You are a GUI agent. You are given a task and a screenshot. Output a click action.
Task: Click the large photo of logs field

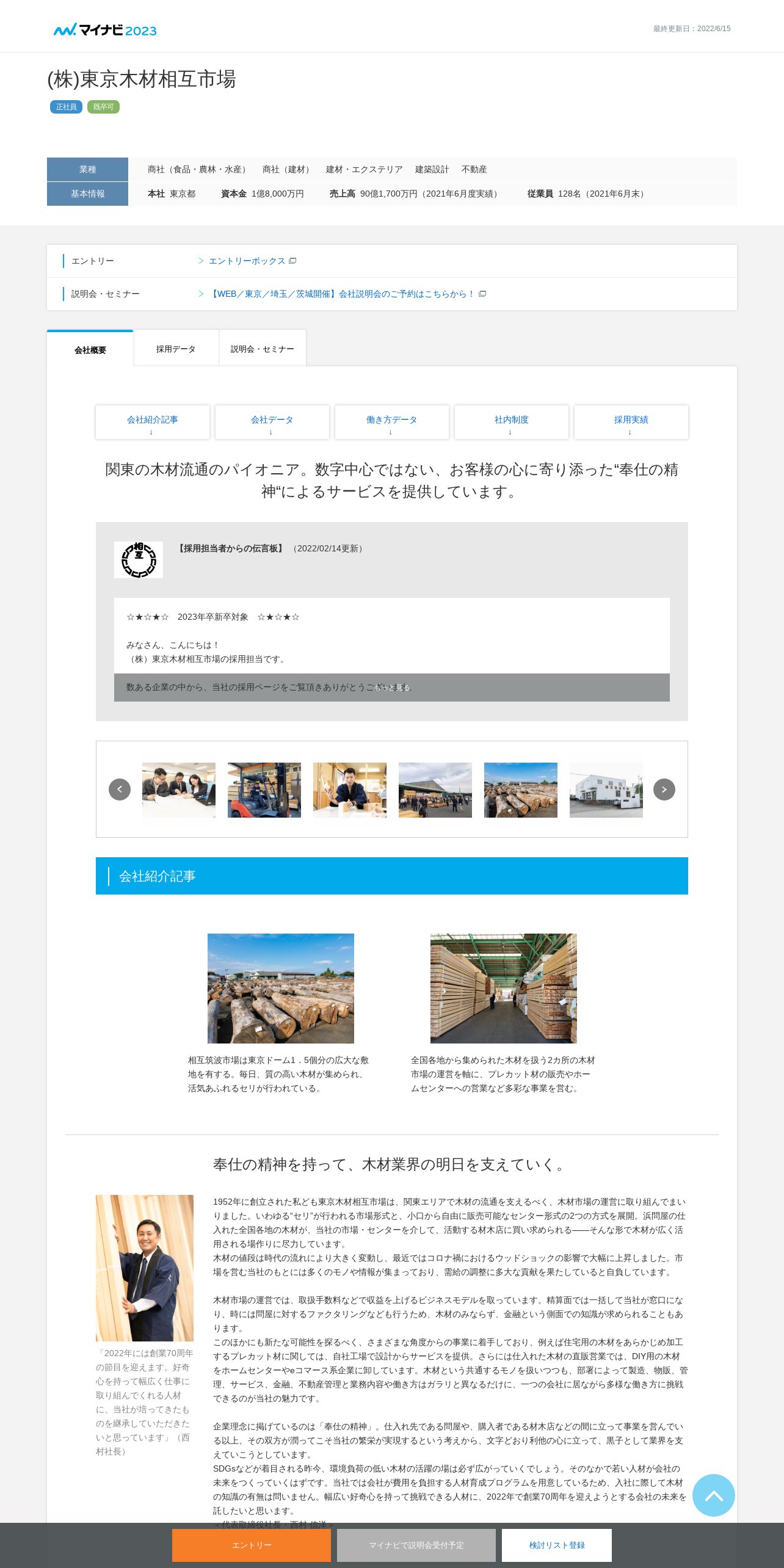pos(281,988)
